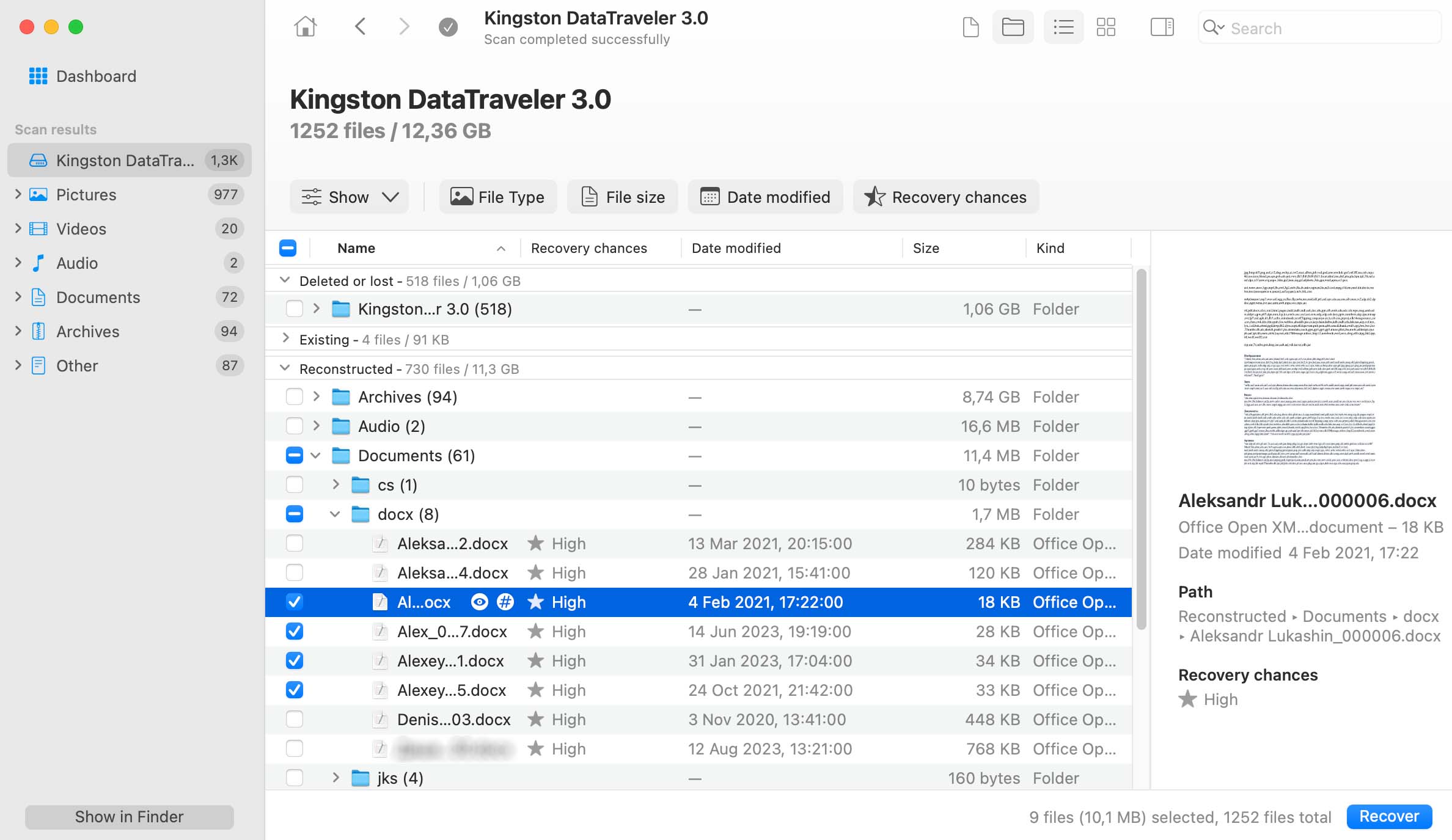Select the list view icon
Image resolution: width=1452 pixels, height=840 pixels.
1063,27
